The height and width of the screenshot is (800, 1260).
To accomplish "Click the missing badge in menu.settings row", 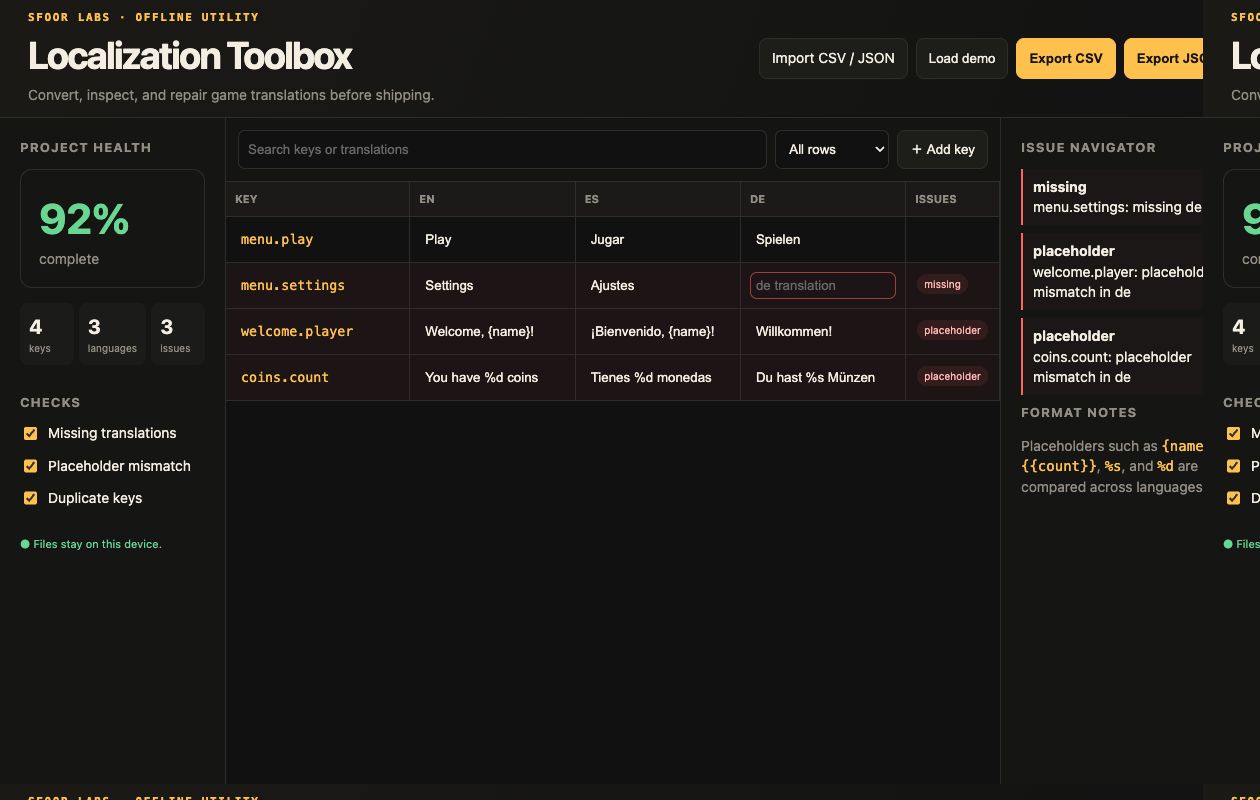I will [x=942, y=285].
